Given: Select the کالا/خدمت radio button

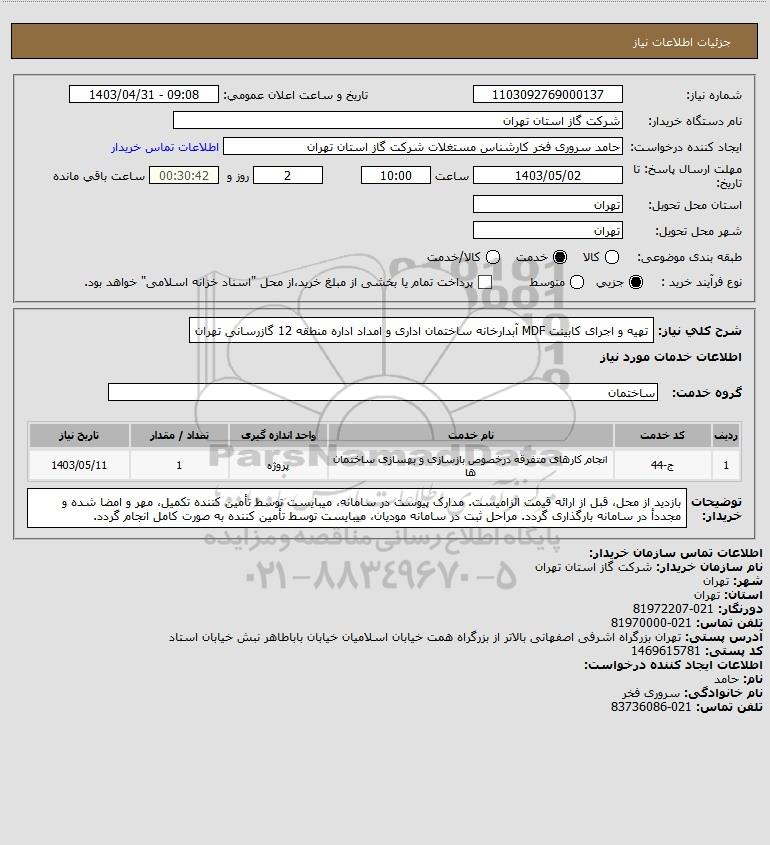Looking at the screenshot, I should pyautogui.click(x=493, y=258).
